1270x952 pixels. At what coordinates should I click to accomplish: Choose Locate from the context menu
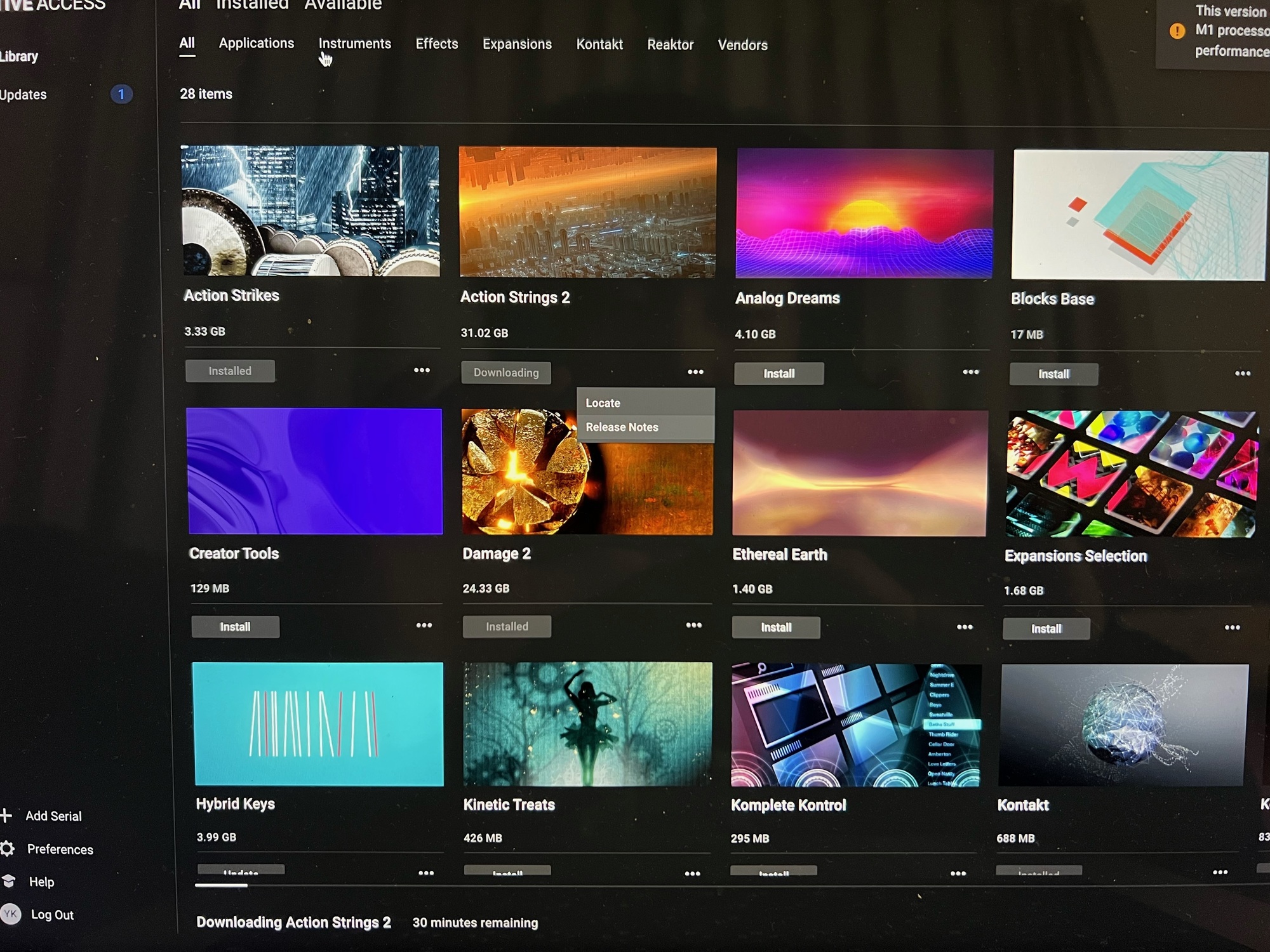tap(645, 402)
